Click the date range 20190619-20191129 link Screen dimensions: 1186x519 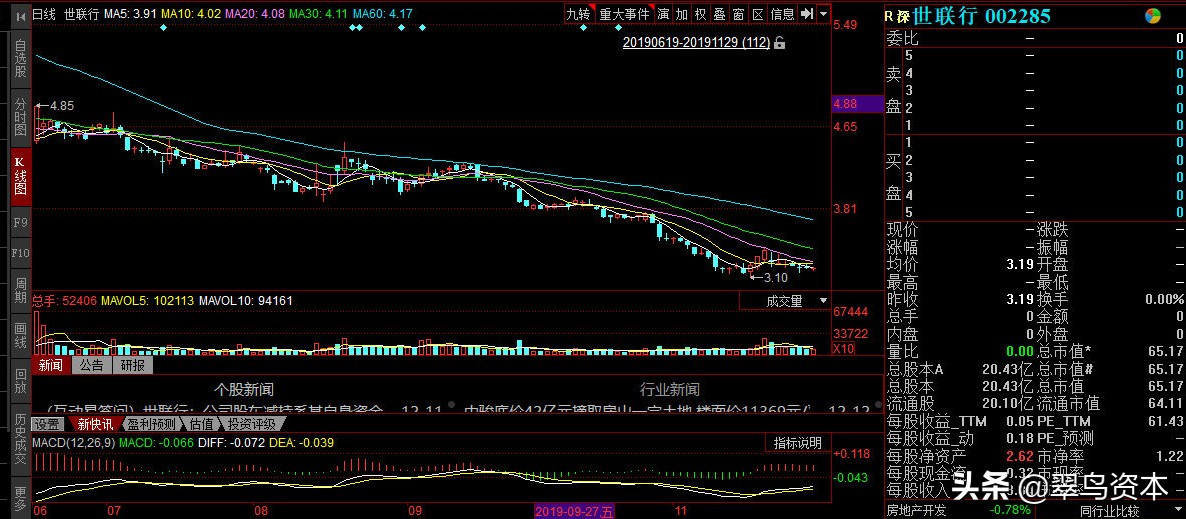coord(696,42)
